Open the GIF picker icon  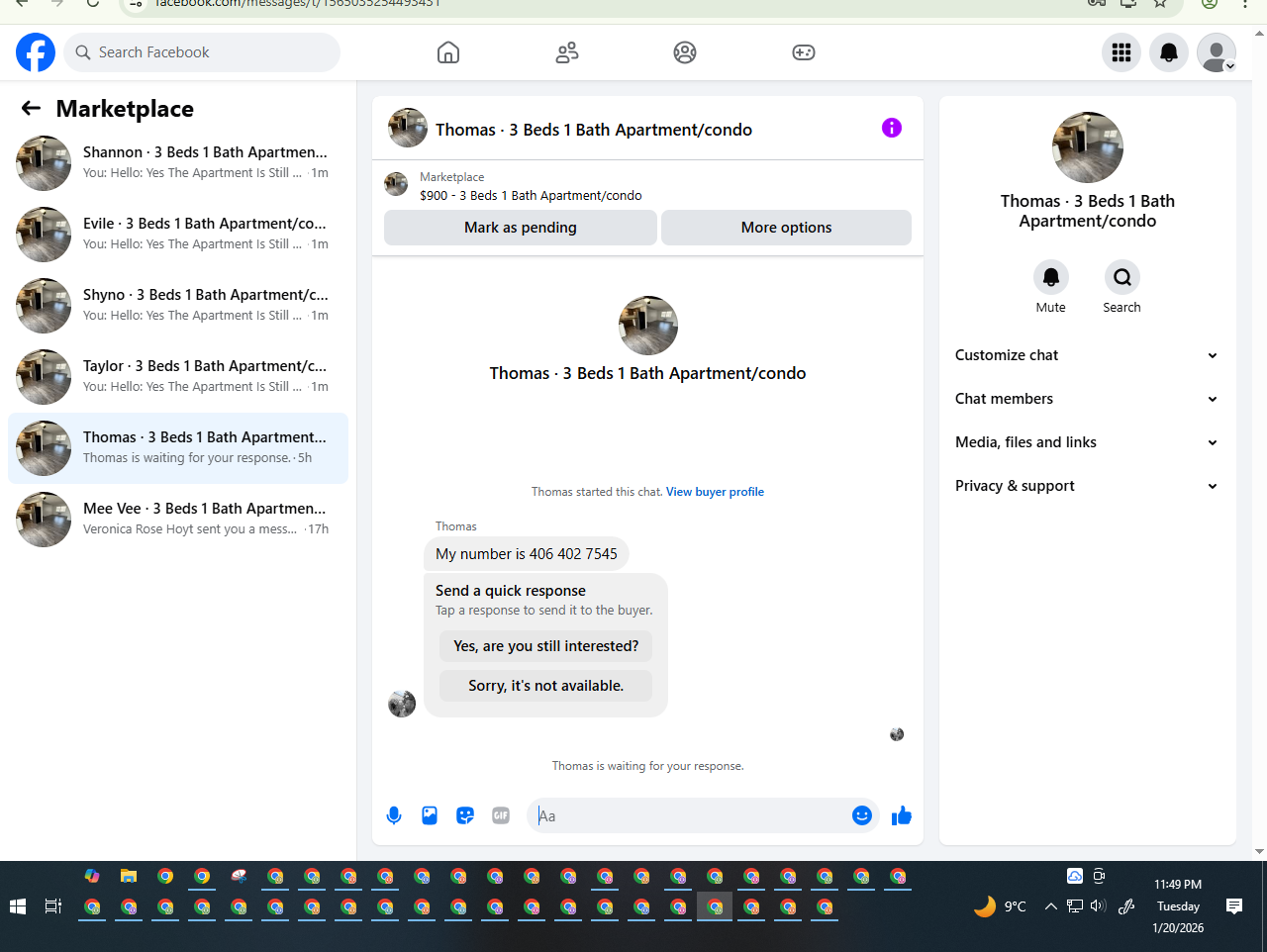(x=501, y=815)
